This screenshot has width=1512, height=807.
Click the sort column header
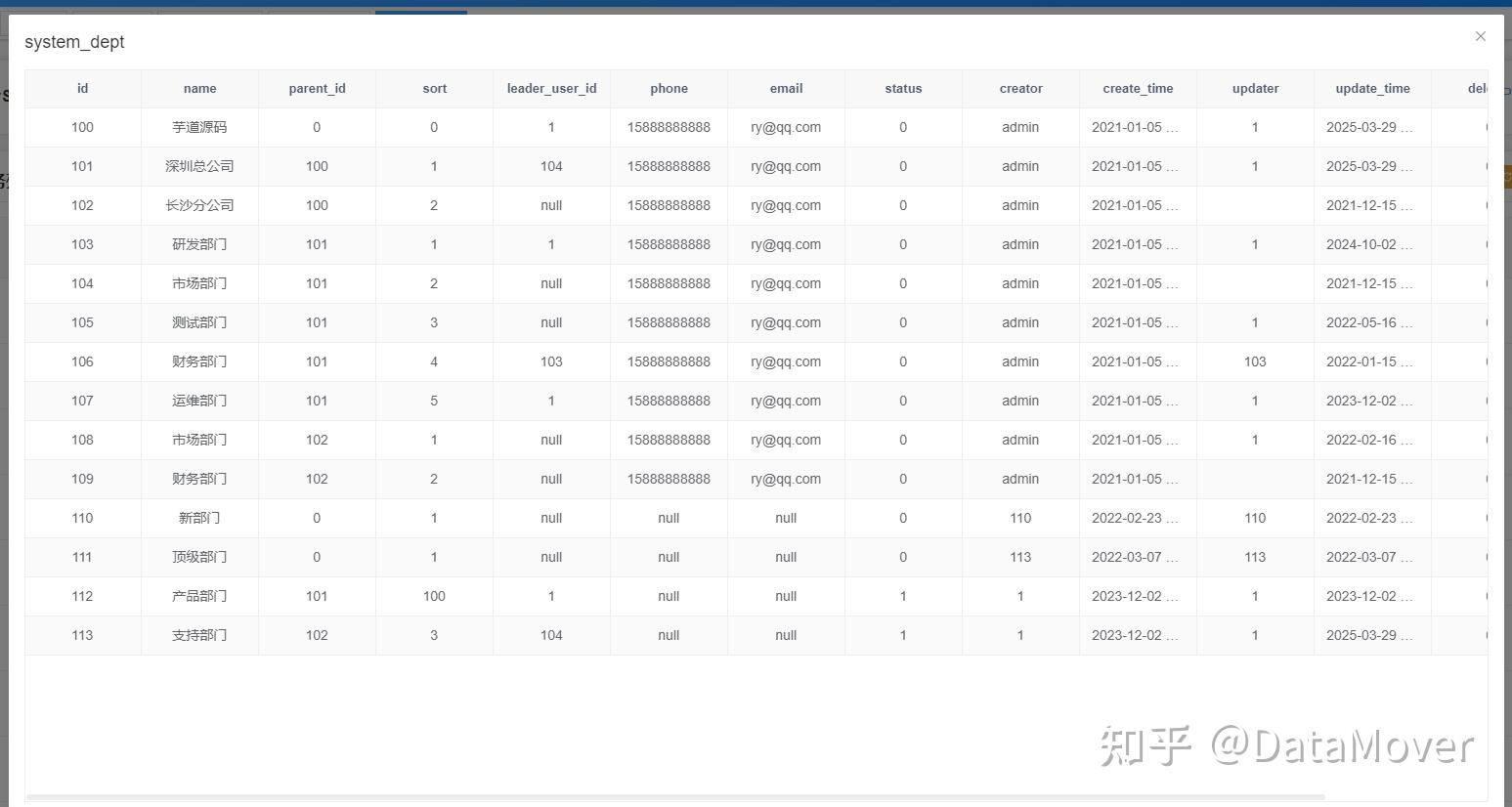click(434, 88)
